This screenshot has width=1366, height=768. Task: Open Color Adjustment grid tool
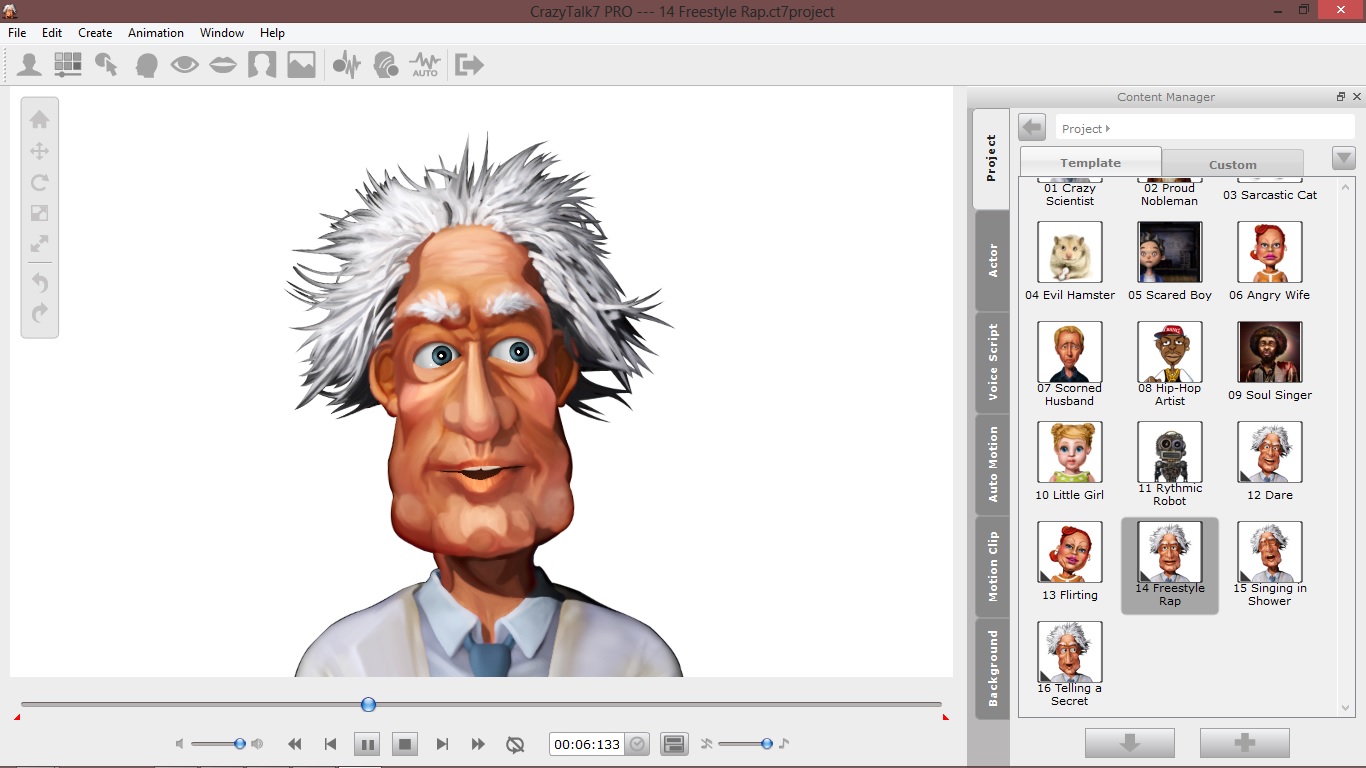(67, 65)
